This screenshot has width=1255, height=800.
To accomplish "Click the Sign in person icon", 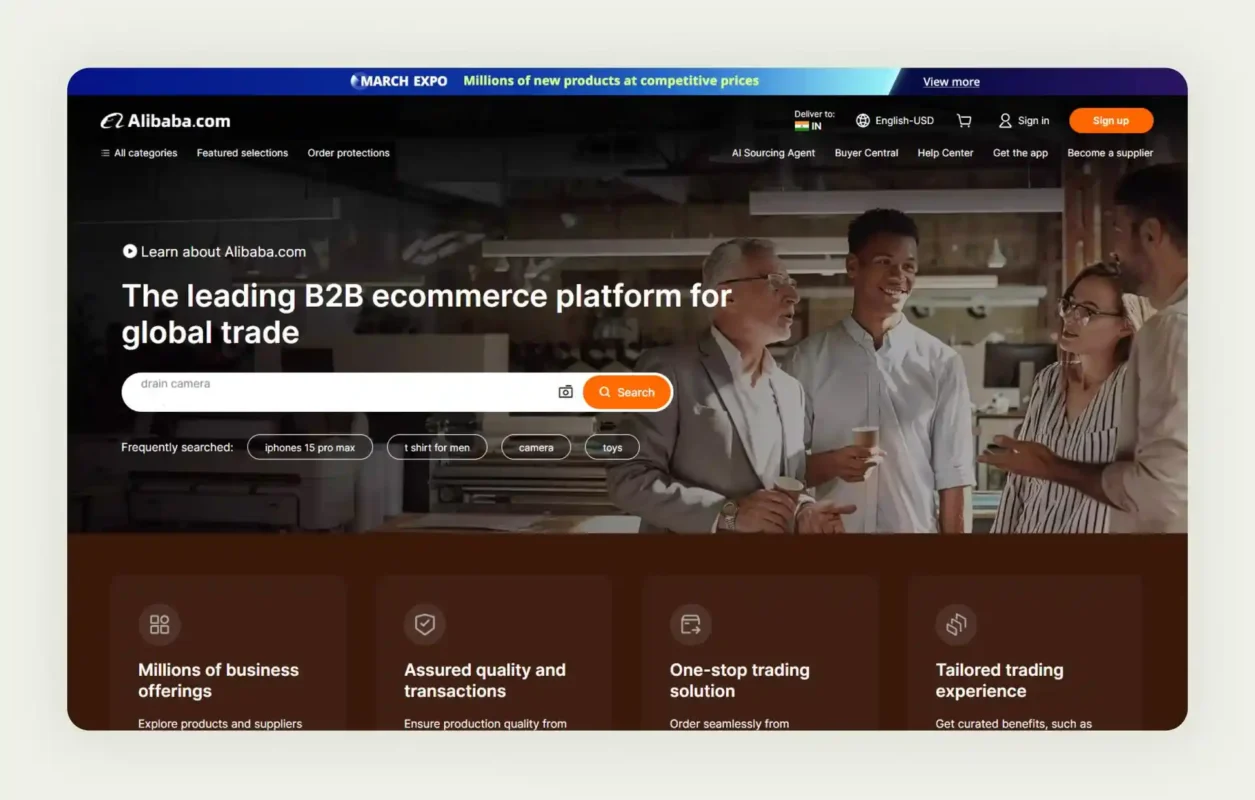I will (1004, 120).
